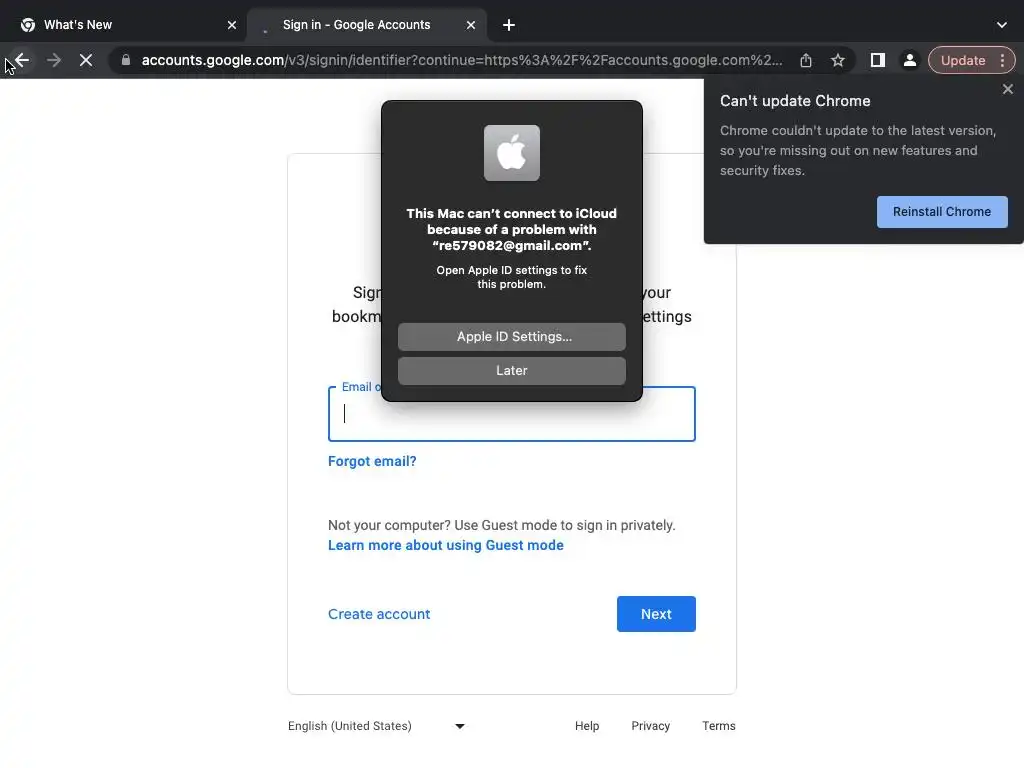Click the What's New tab Chrome favicon

point(27,25)
